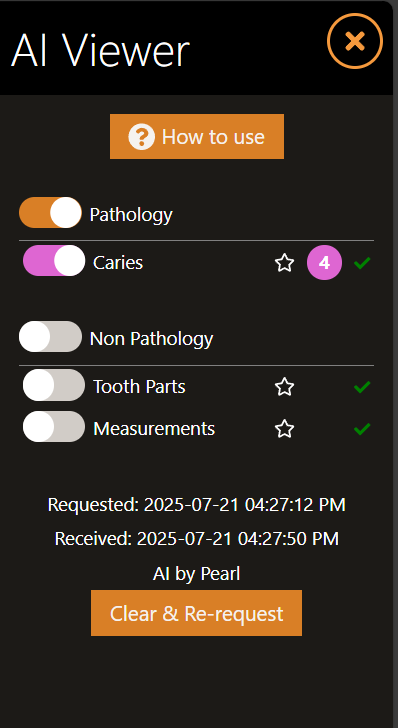
Task: Turn off the Pathology toggle
Action: pyautogui.click(x=50, y=213)
